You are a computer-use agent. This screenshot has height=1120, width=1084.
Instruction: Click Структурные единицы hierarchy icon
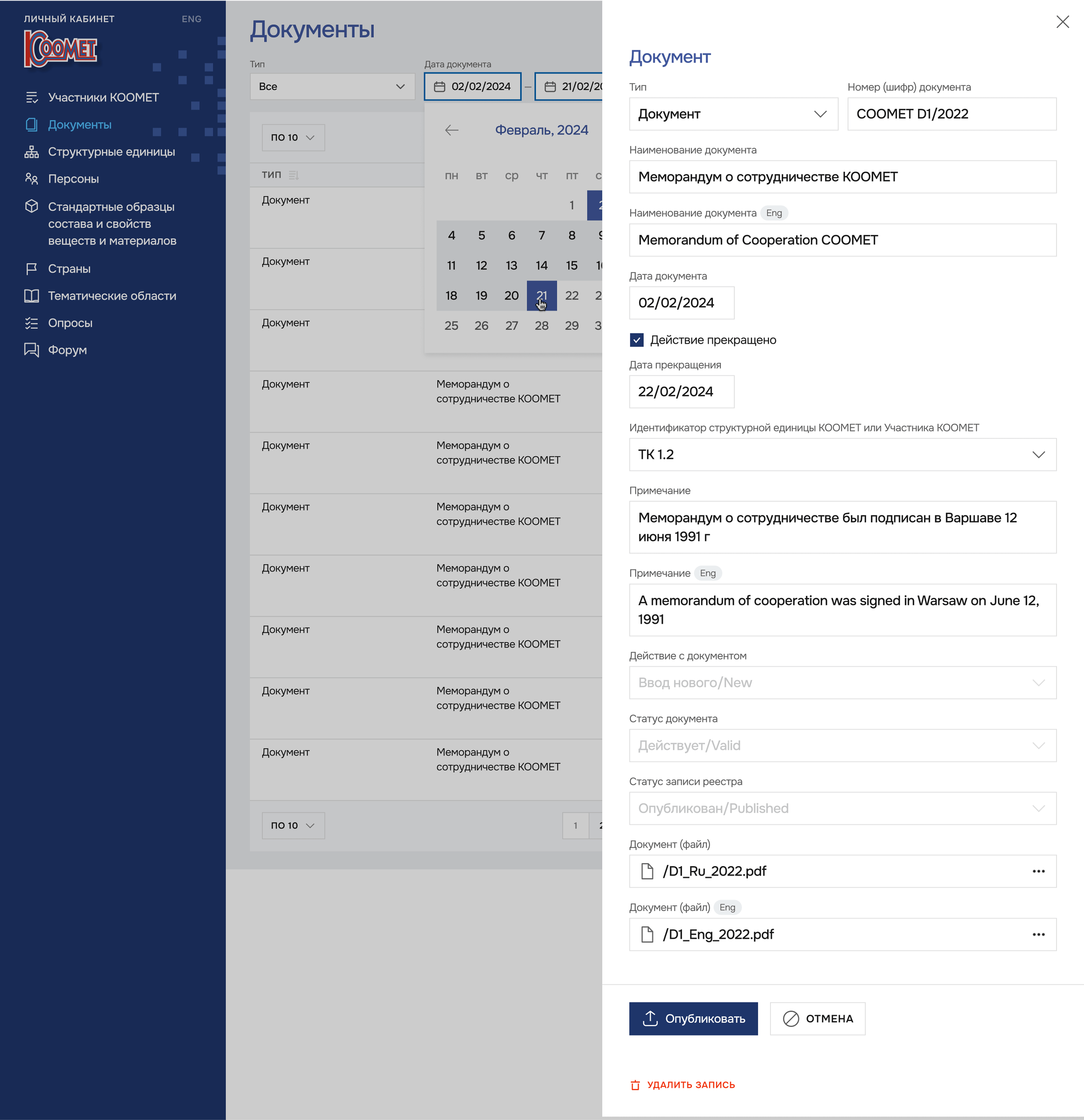31,152
